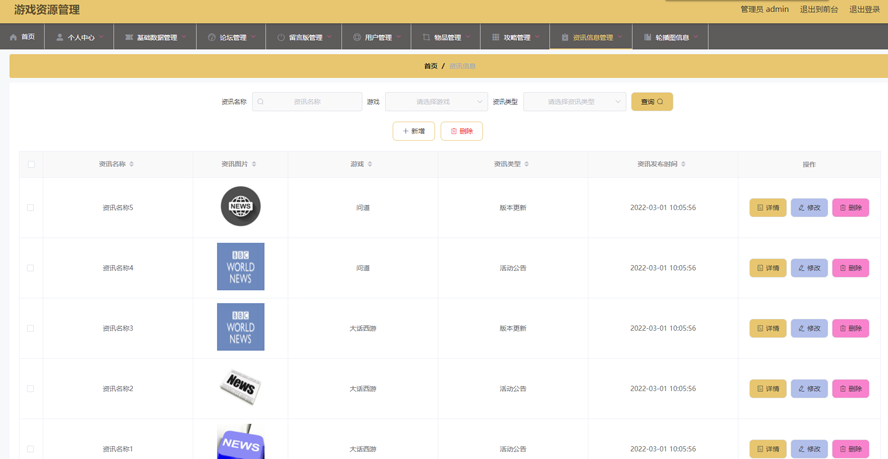Open the globe NEWS image of 资讯名称5
The image size is (888, 459).
241,206
